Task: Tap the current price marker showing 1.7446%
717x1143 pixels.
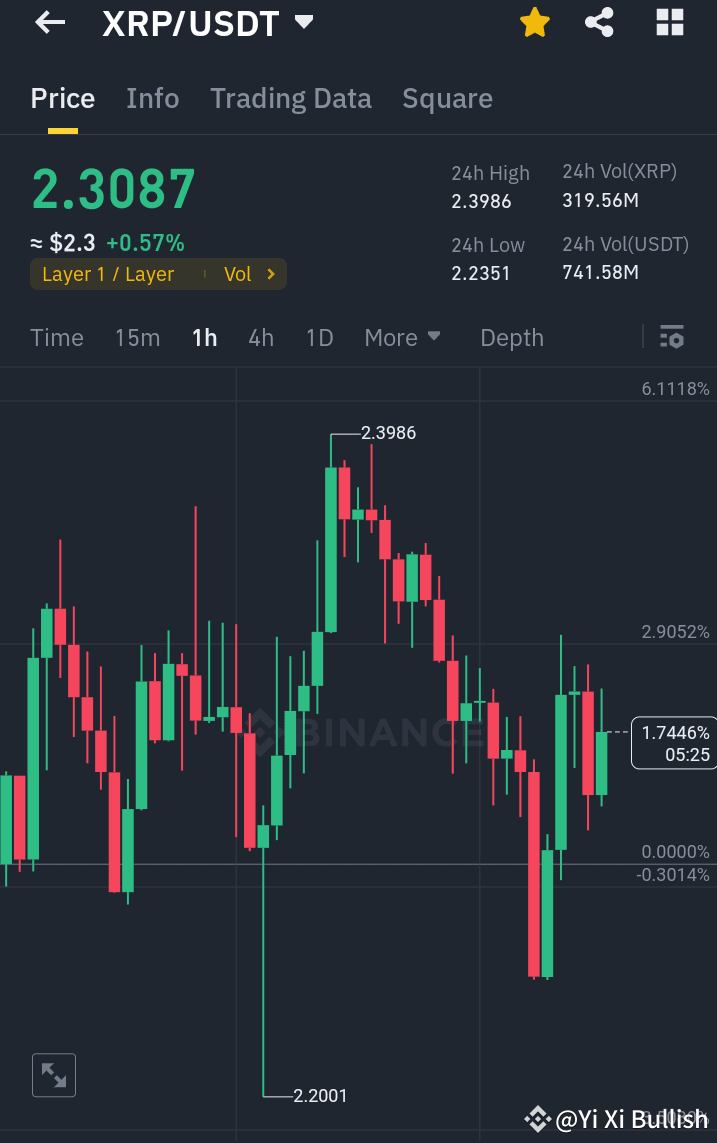Action: click(673, 743)
